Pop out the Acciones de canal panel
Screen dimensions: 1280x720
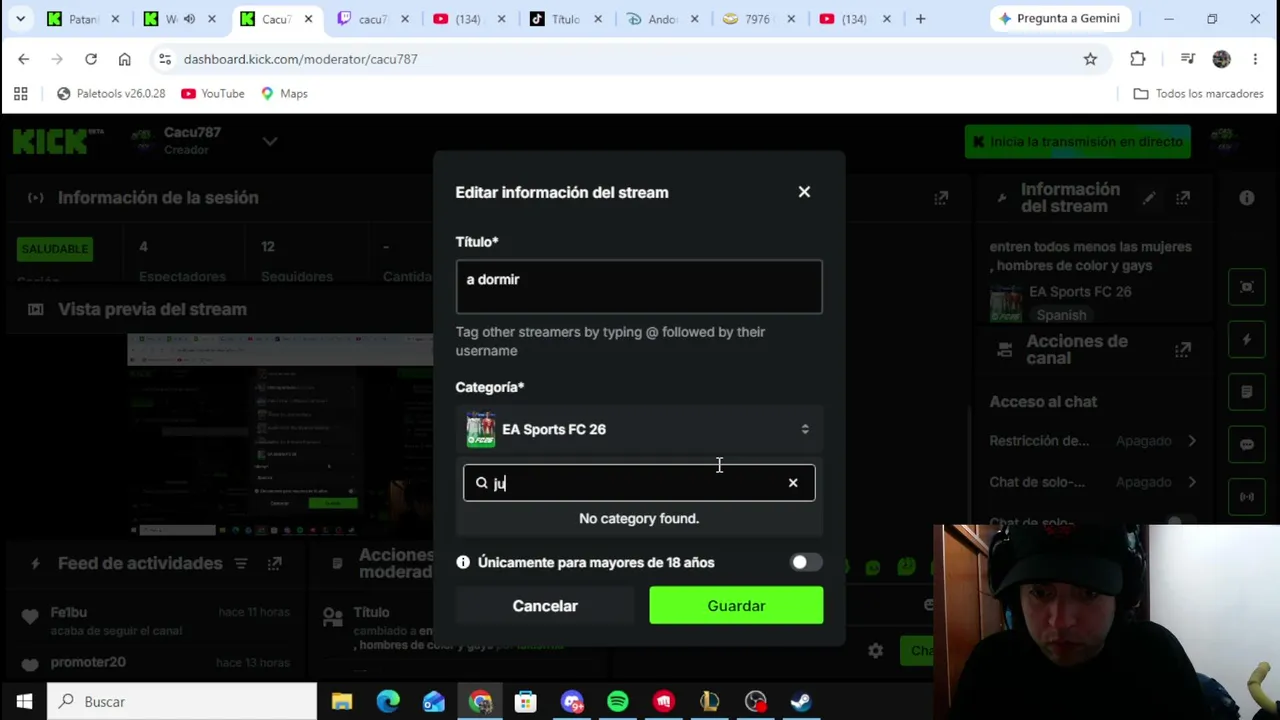pyautogui.click(x=1183, y=349)
